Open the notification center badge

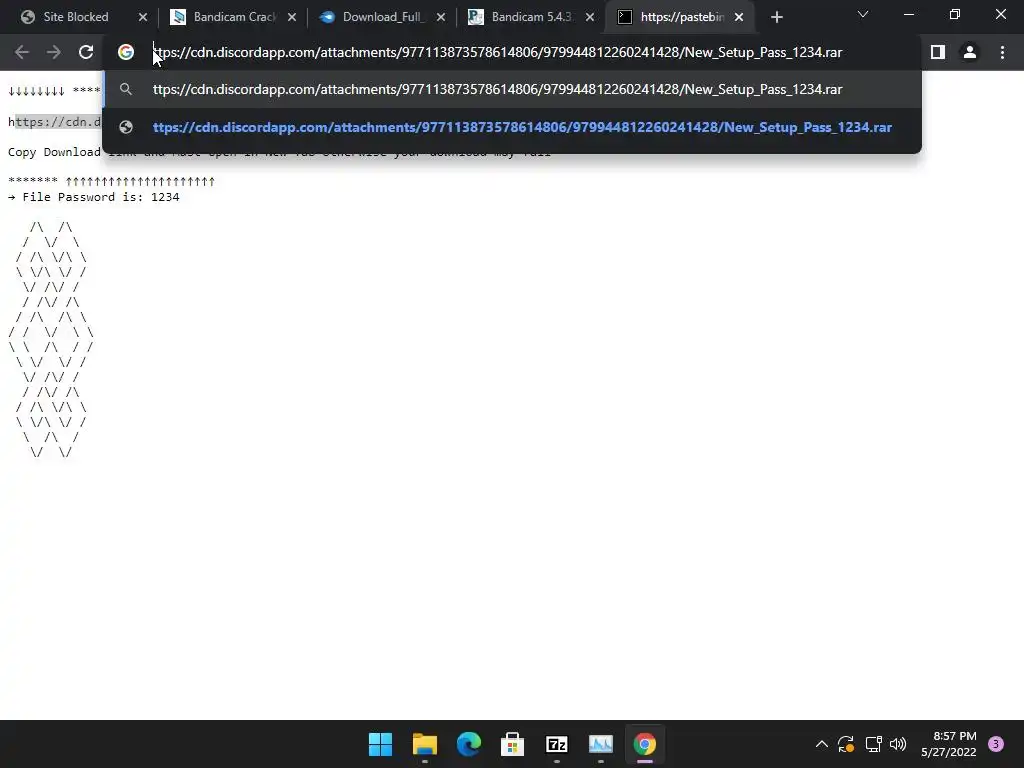[x=996, y=744]
